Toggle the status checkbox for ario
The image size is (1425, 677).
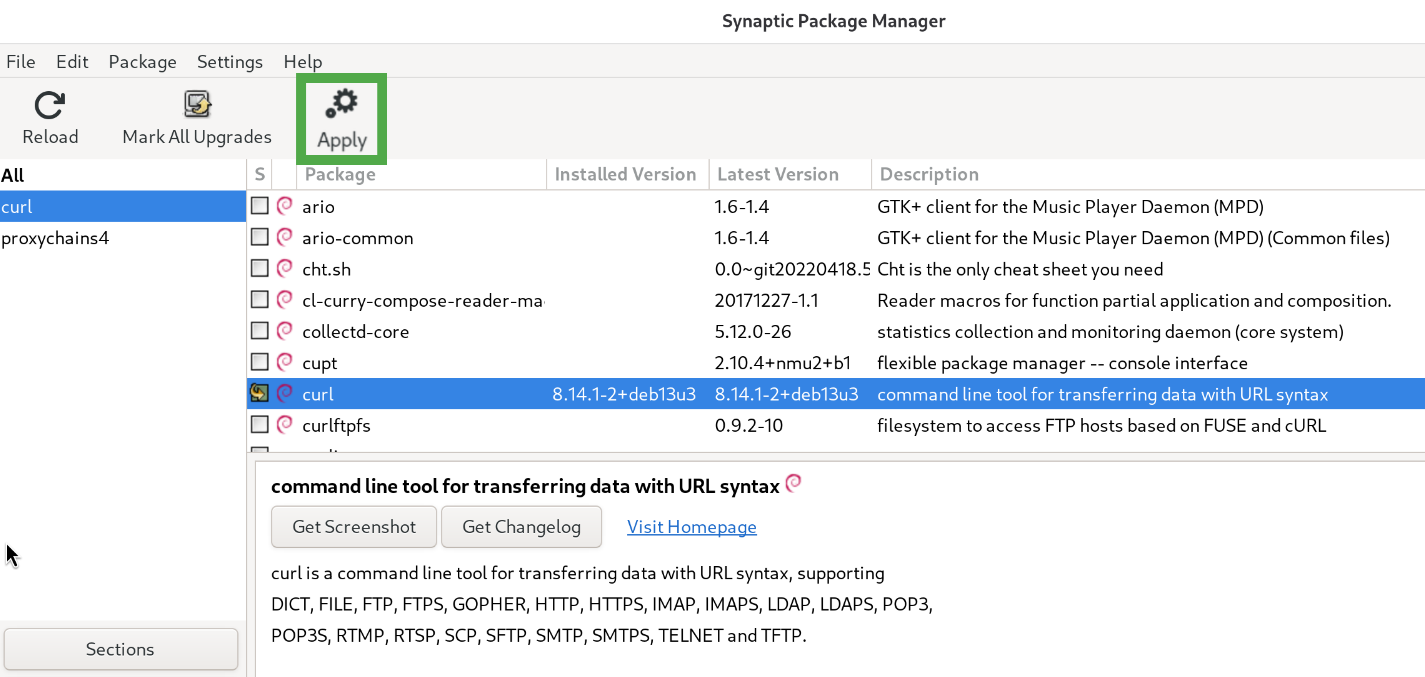pyautogui.click(x=259, y=206)
